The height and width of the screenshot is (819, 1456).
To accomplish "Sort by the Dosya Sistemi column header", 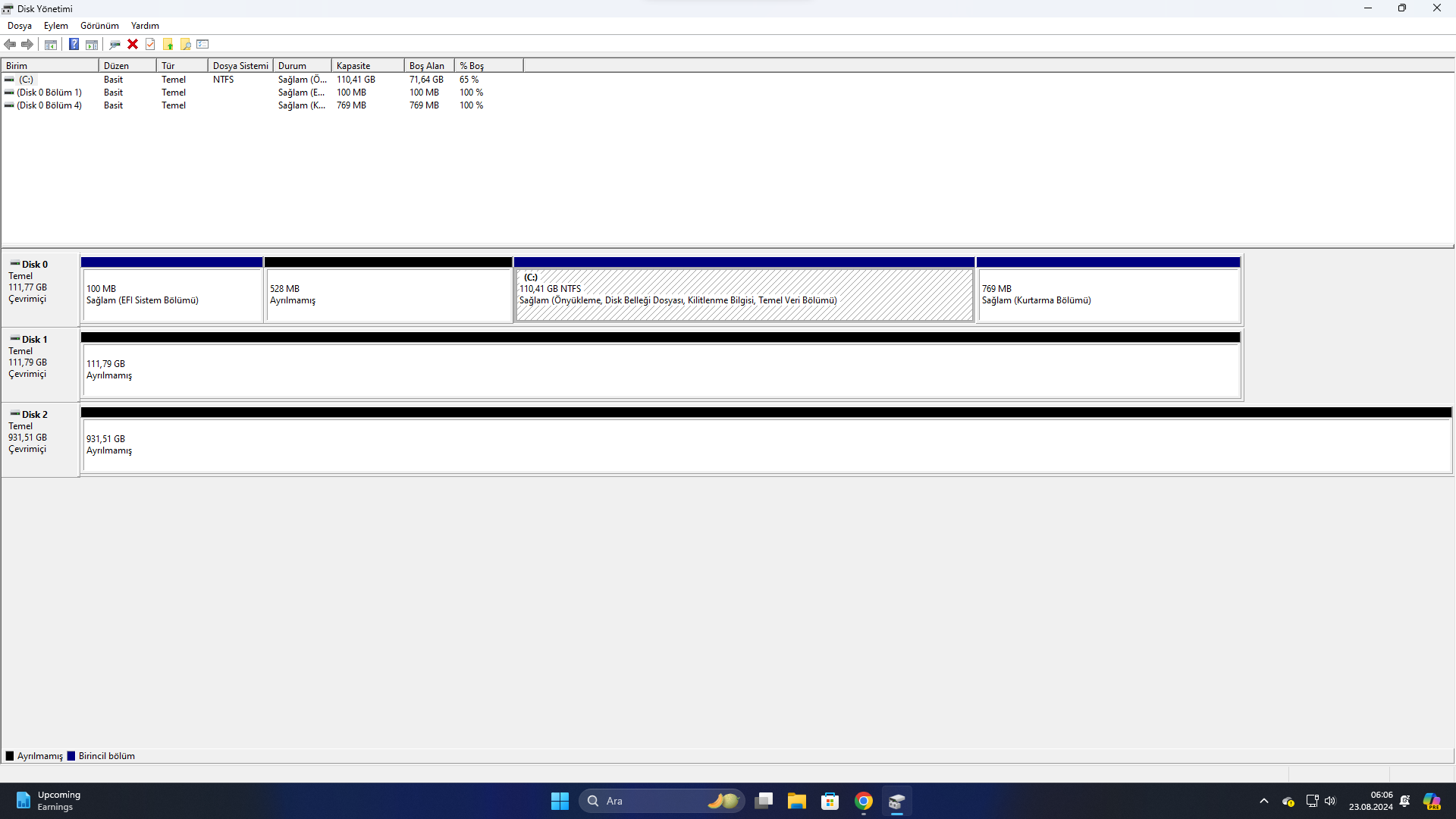I will pos(240,66).
